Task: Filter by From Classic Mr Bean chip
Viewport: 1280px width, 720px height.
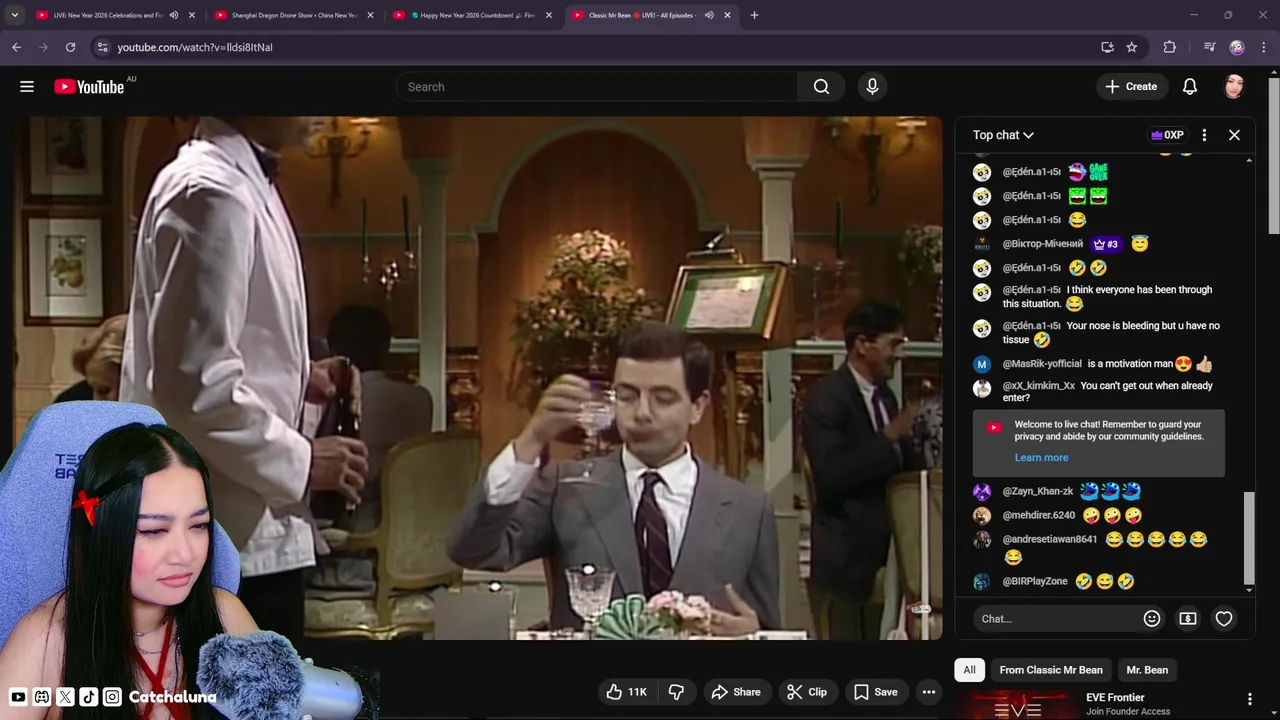Action: pyautogui.click(x=1051, y=670)
